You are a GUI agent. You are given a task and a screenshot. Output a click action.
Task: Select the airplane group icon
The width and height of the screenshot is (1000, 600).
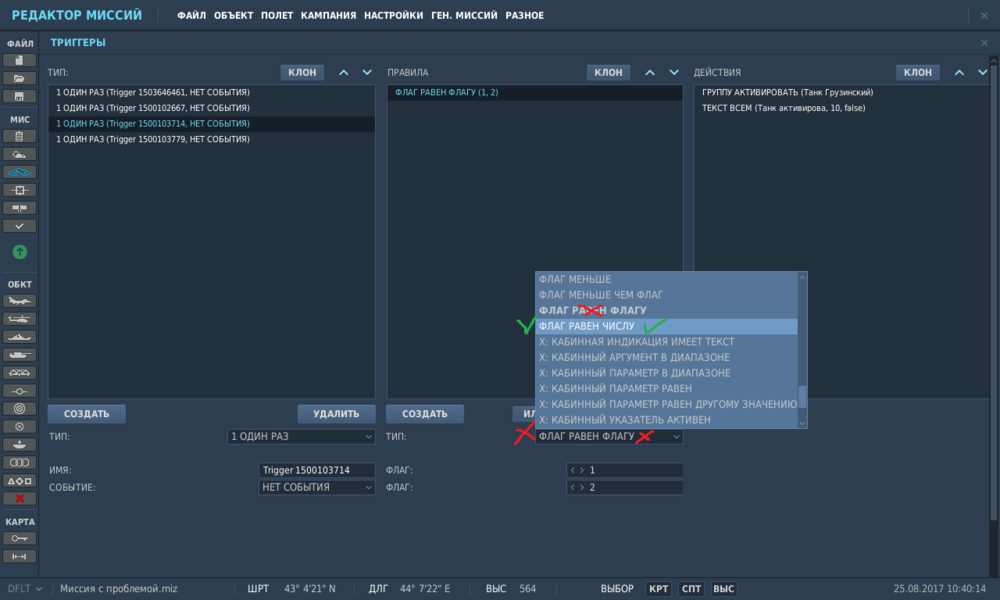19,301
